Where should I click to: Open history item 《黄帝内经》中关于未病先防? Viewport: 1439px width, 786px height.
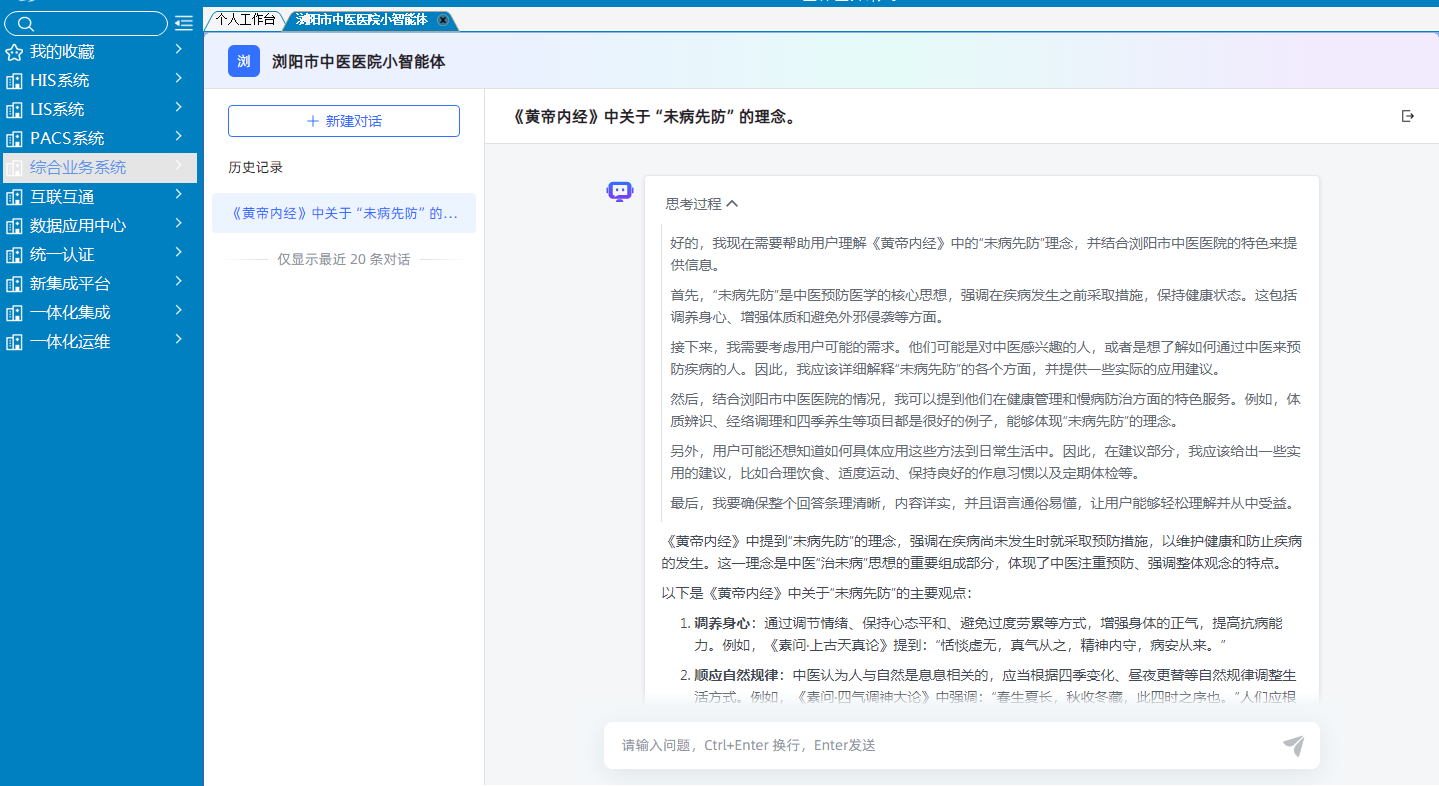[x=344, y=213]
